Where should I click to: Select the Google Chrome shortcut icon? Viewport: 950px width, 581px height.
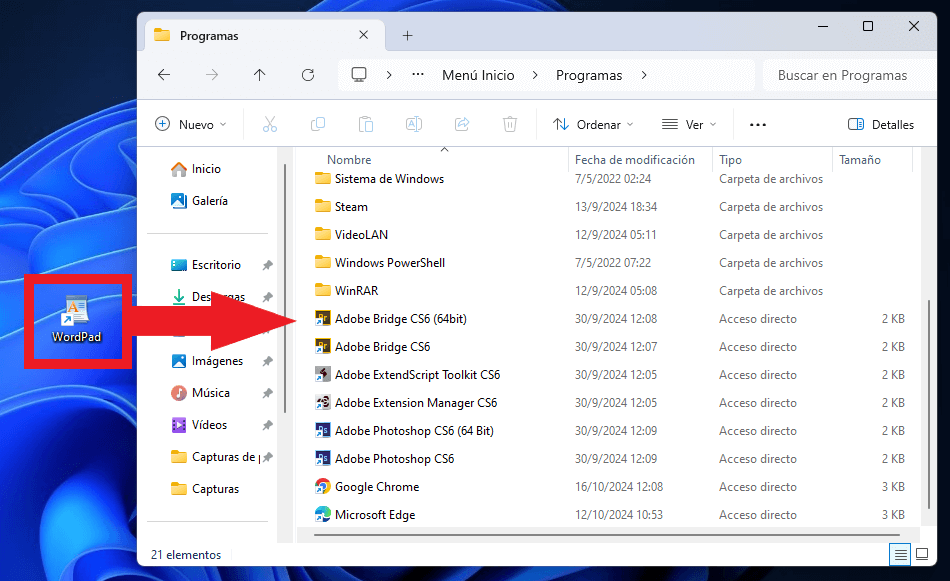322,486
